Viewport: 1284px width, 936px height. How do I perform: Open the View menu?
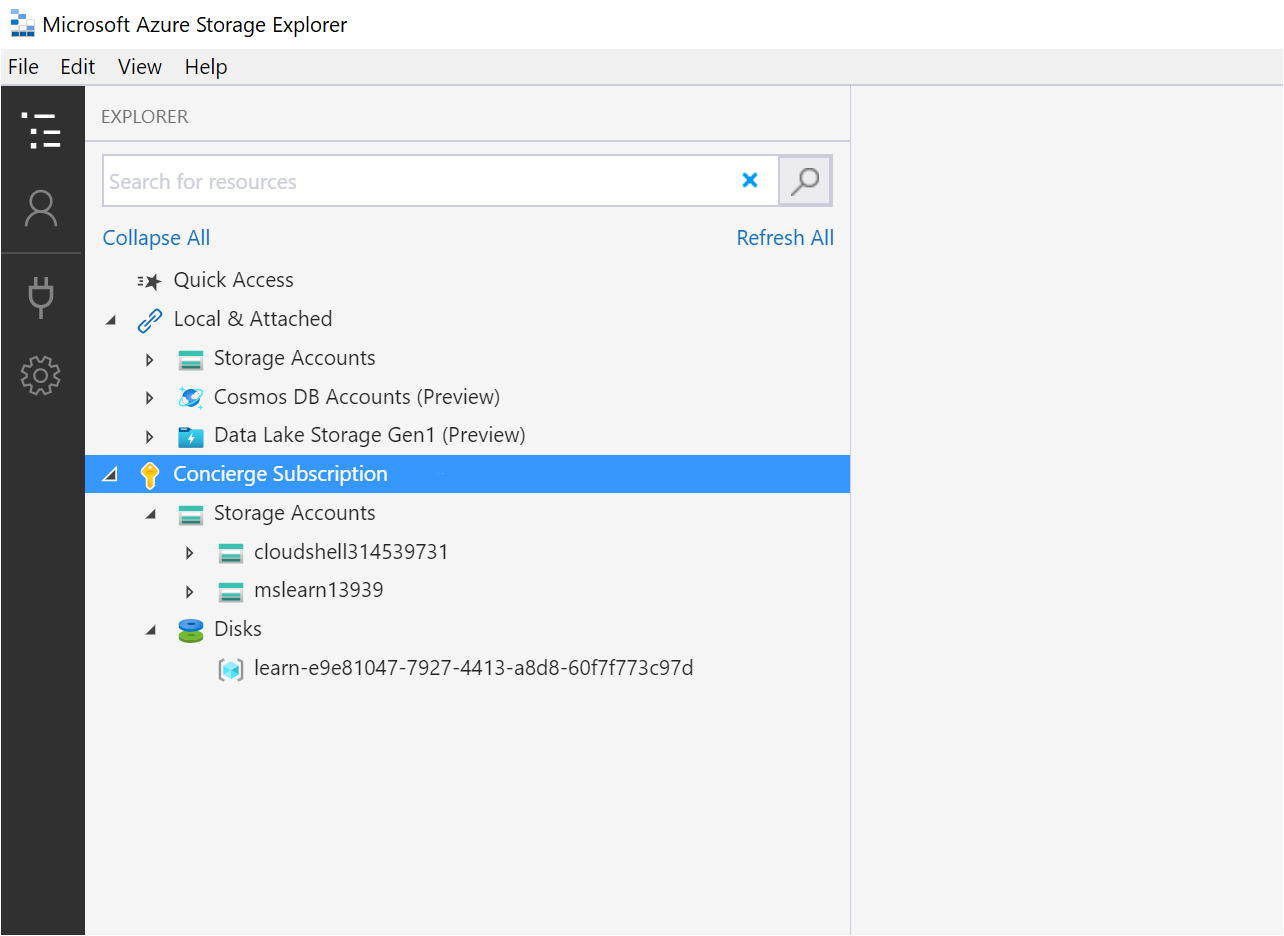tap(139, 66)
